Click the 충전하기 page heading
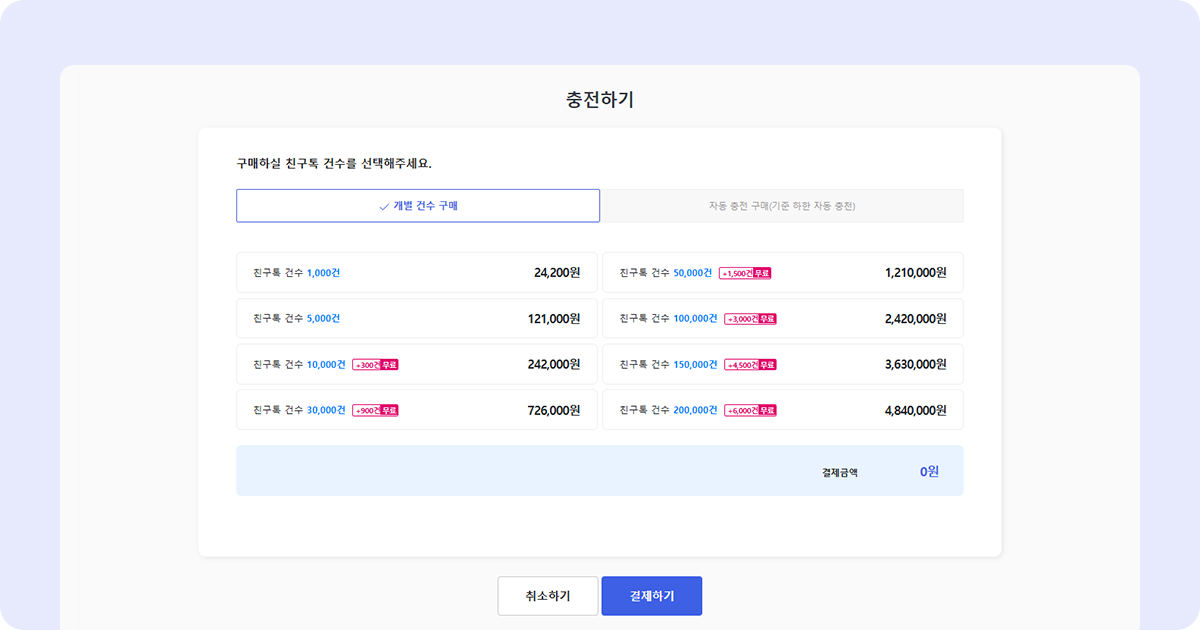The width and height of the screenshot is (1200, 630). point(600,99)
